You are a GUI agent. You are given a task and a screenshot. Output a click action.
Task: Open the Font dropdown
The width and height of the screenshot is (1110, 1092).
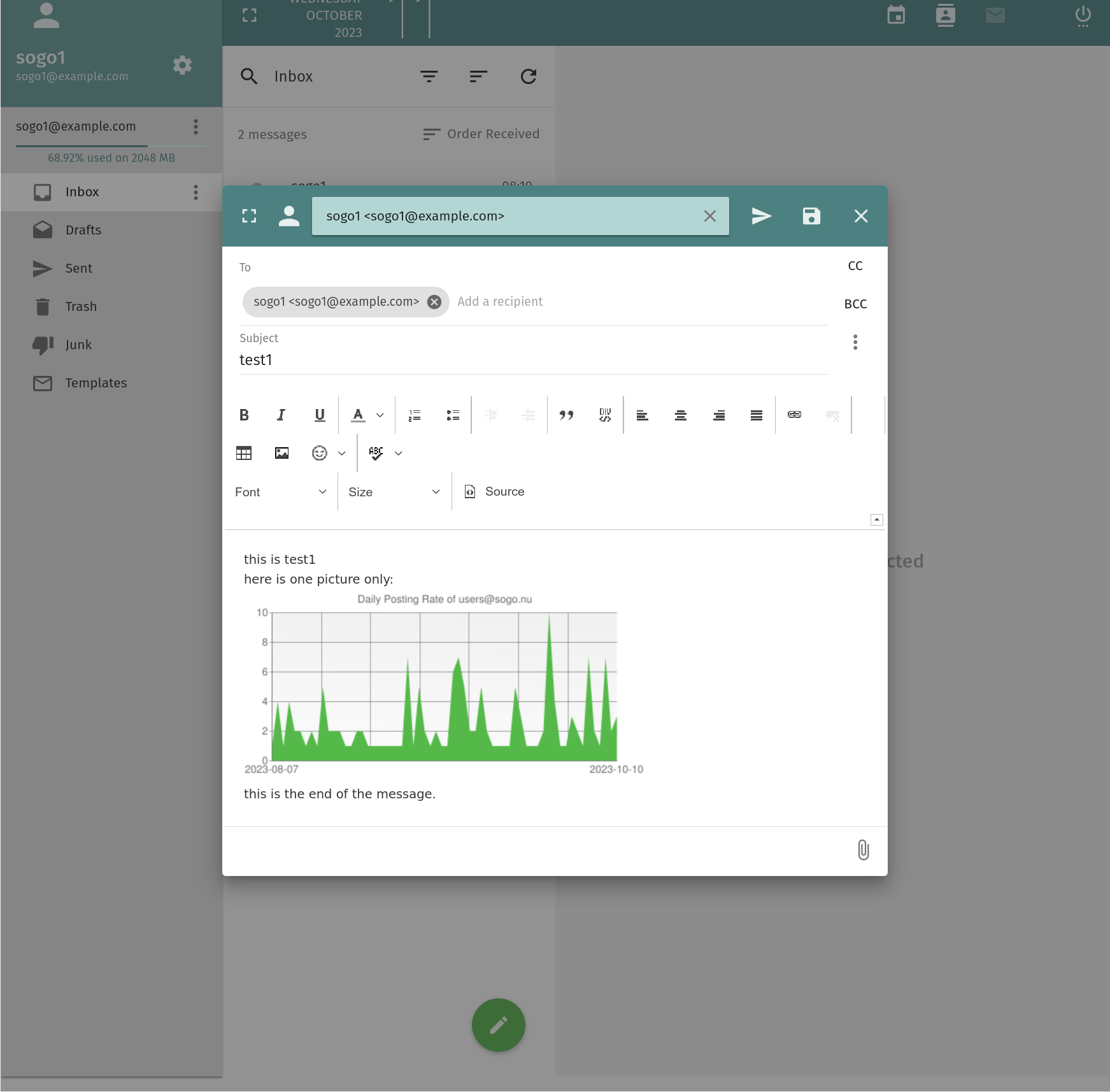pyautogui.click(x=280, y=492)
